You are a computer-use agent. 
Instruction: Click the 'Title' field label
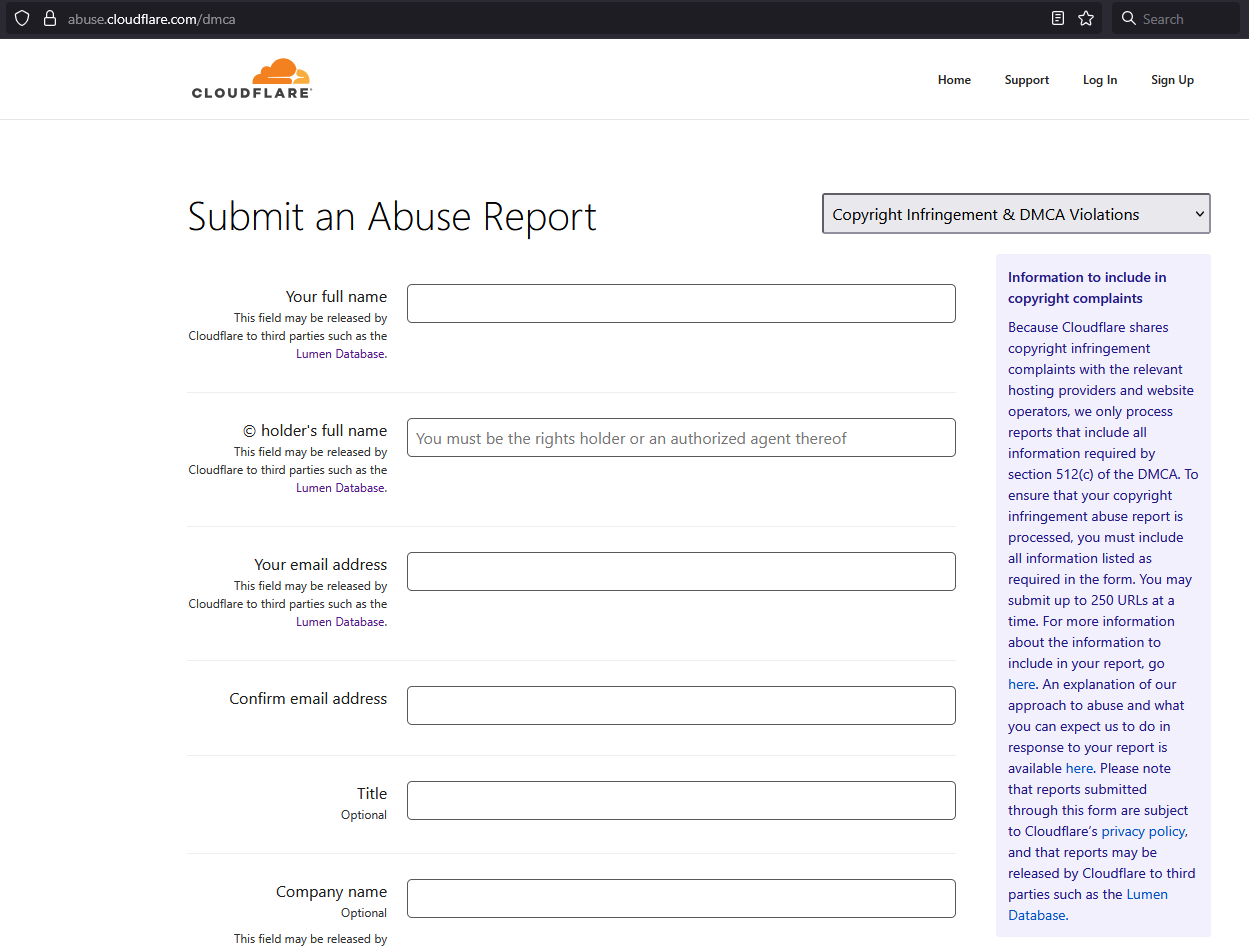372,793
